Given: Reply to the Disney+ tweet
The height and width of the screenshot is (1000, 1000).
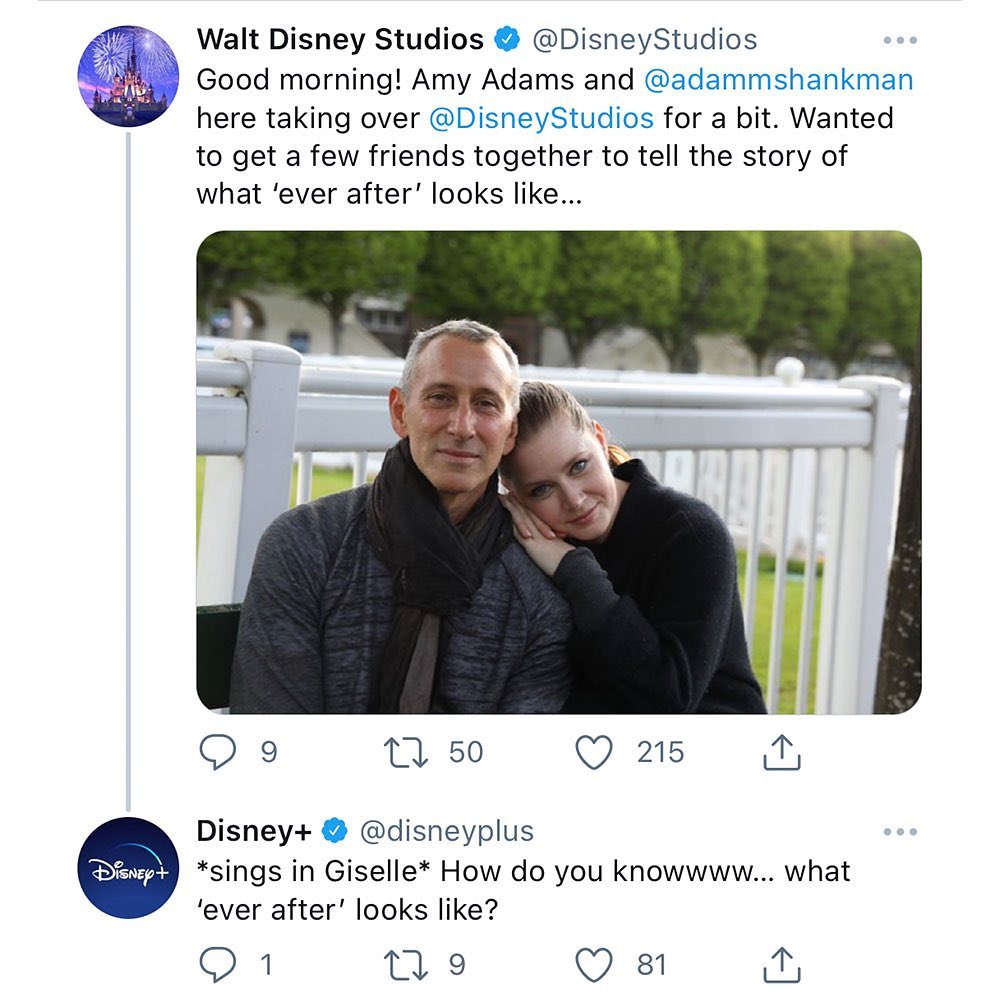Looking at the screenshot, I should pyautogui.click(x=218, y=965).
